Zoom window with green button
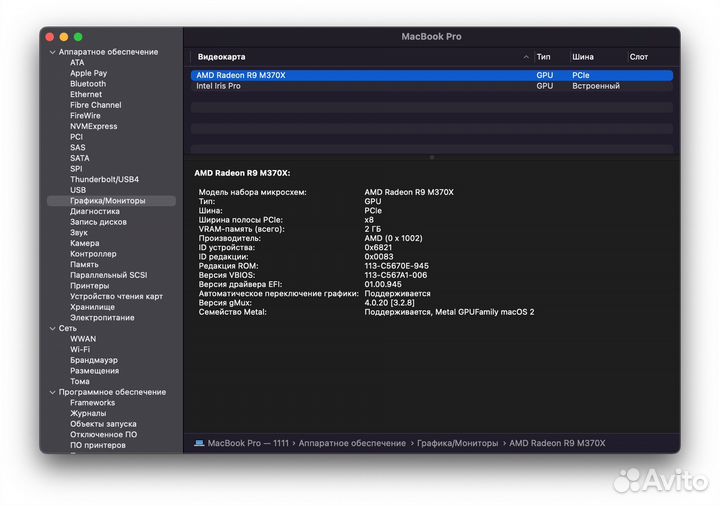 78,37
